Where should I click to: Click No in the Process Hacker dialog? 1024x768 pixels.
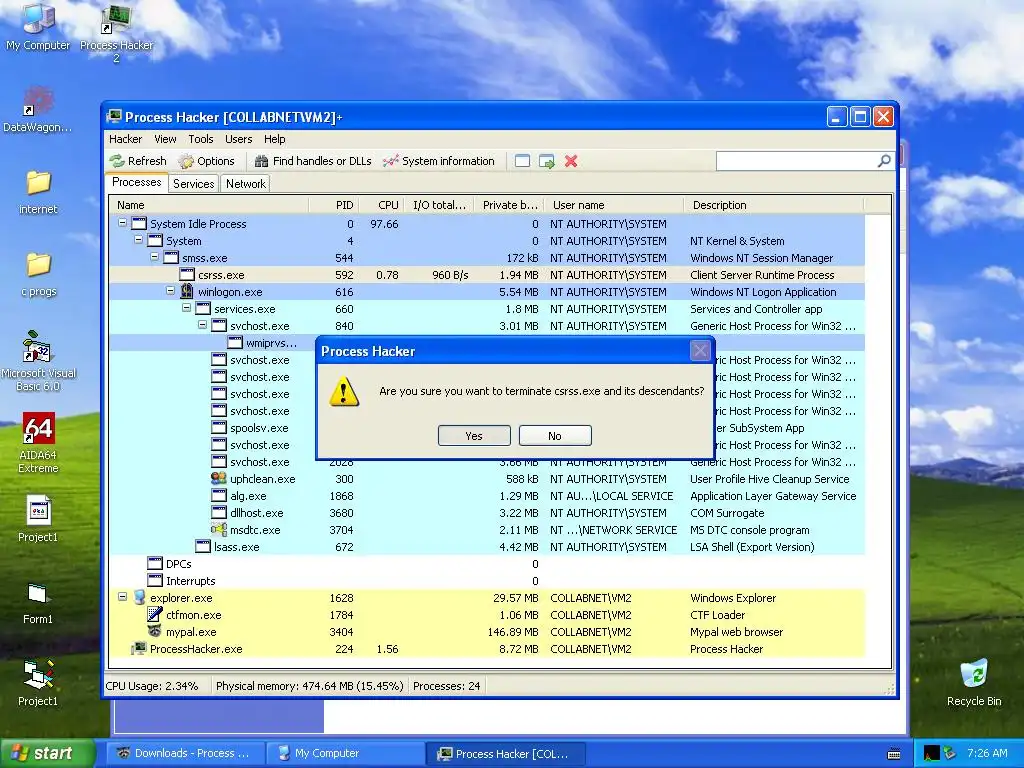point(555,436)
